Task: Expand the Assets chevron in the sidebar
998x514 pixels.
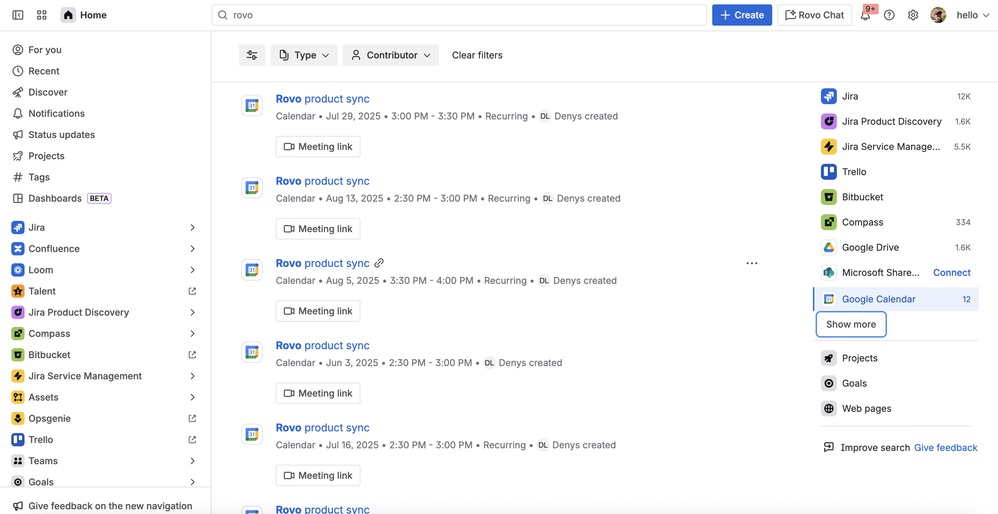Action: (192, 397)
